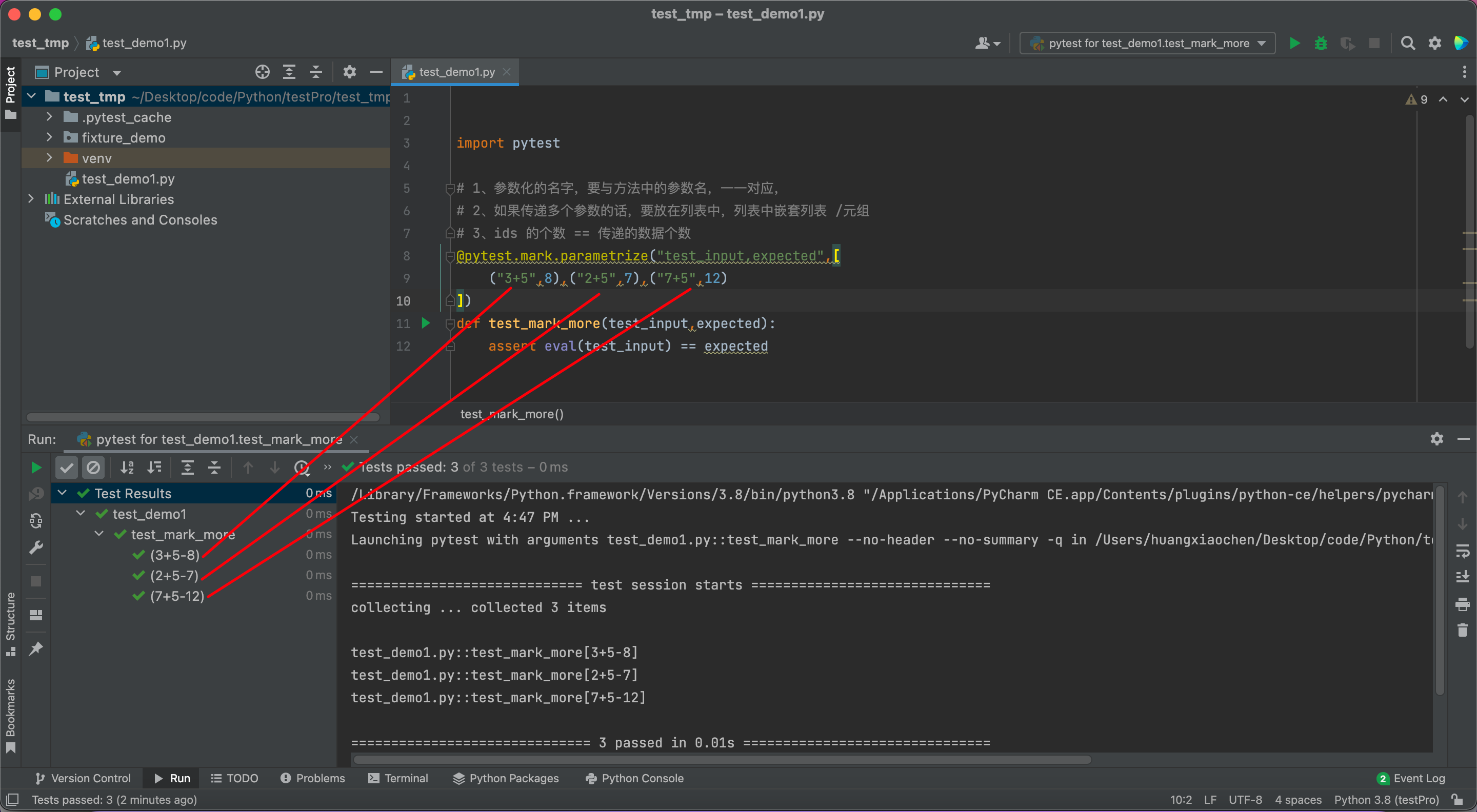Toggle show passed tests checkmark
This screenshot has height=812, width=1477.
coord(67,468)
